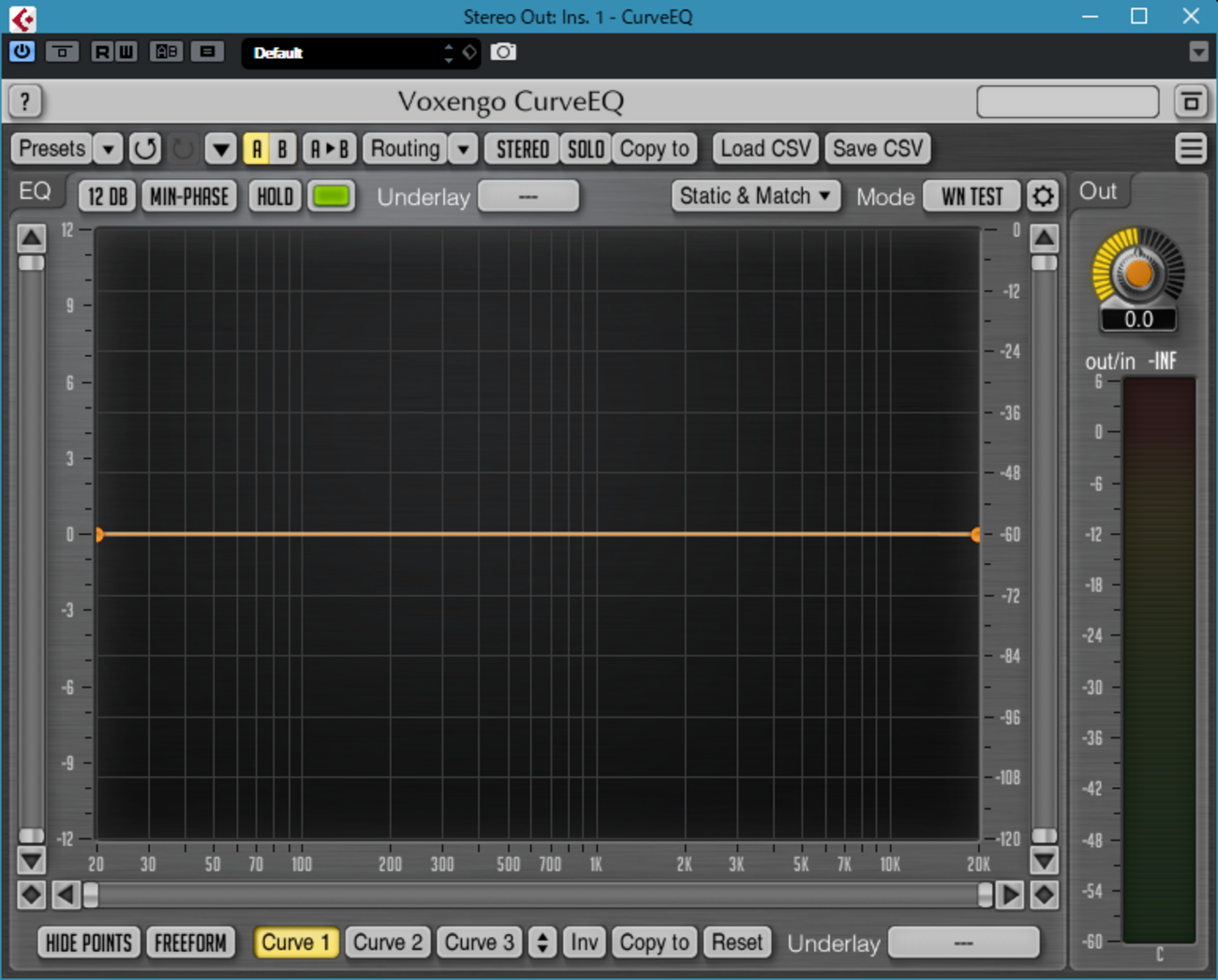Open the WN TEST spectrum mode selector
1218x980 pixels.
972,197
